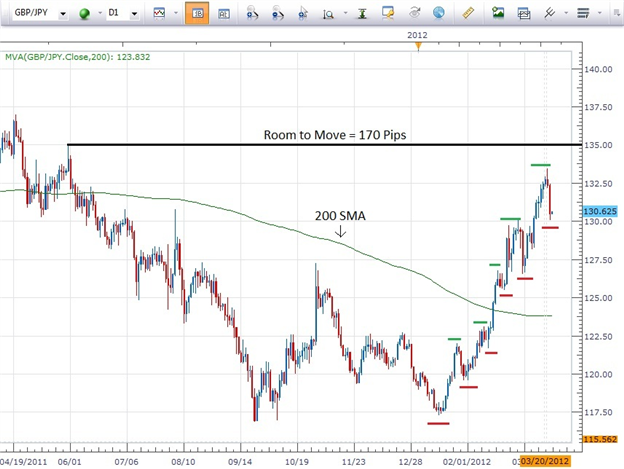Click the 12/28 date axis label
Screen dimensions: 624x469
coord(410,462)
